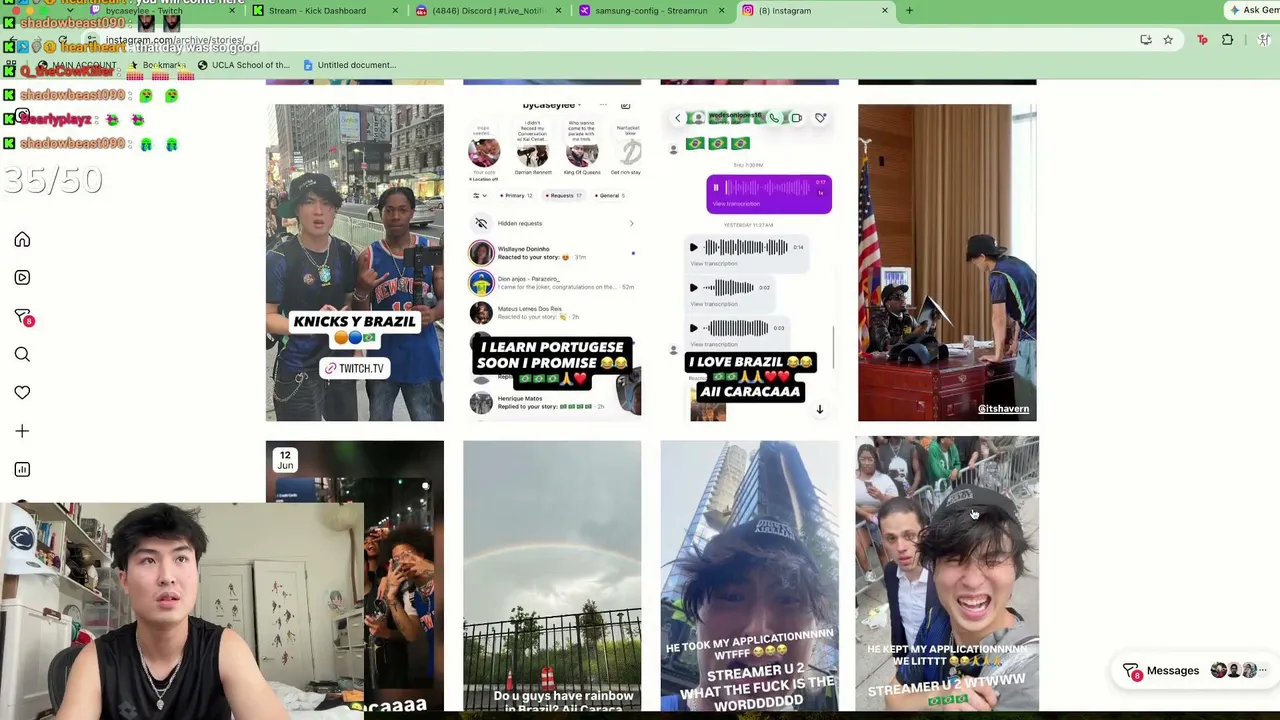The height and width of the screenshot is (720, 1280).
Task: Open the I LEARN PORTUGESE SOON story
Action: pyautogui.click(x=552, y=262)
